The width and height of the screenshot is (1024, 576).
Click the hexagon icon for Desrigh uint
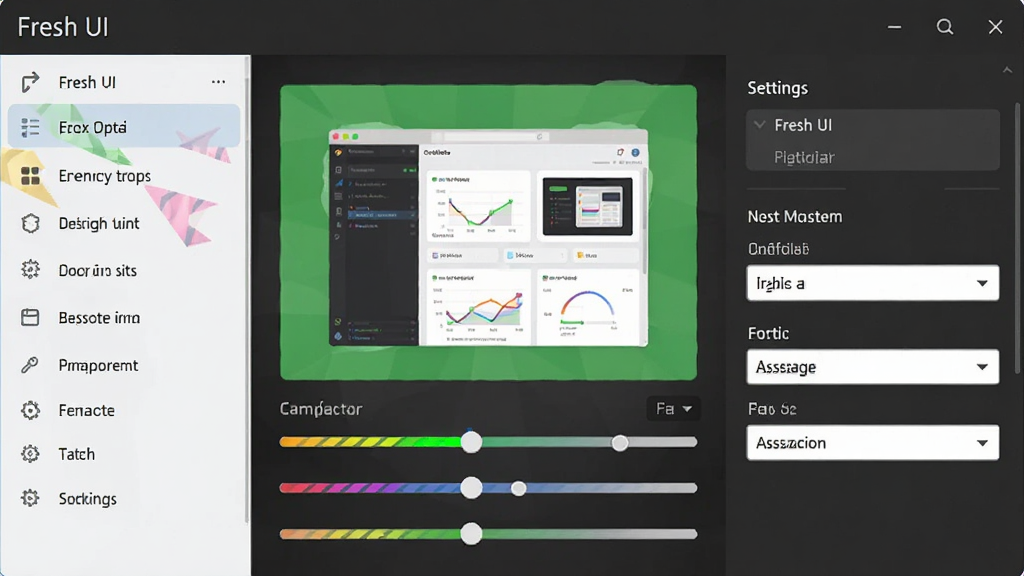30,223
